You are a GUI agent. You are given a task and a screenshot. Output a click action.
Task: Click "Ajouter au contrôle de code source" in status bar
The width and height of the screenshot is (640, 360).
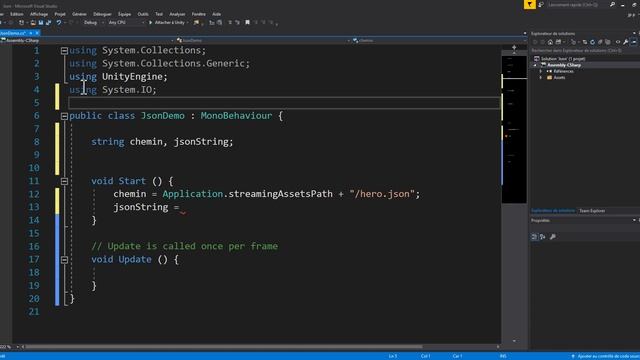tap(605, 356)
